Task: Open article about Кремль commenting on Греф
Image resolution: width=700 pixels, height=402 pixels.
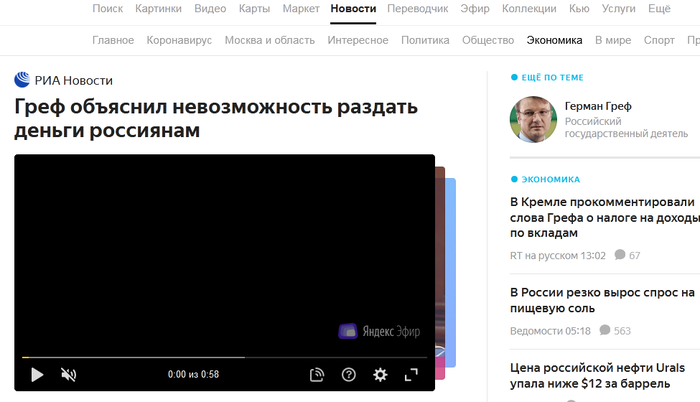Action: click(602, 215)
